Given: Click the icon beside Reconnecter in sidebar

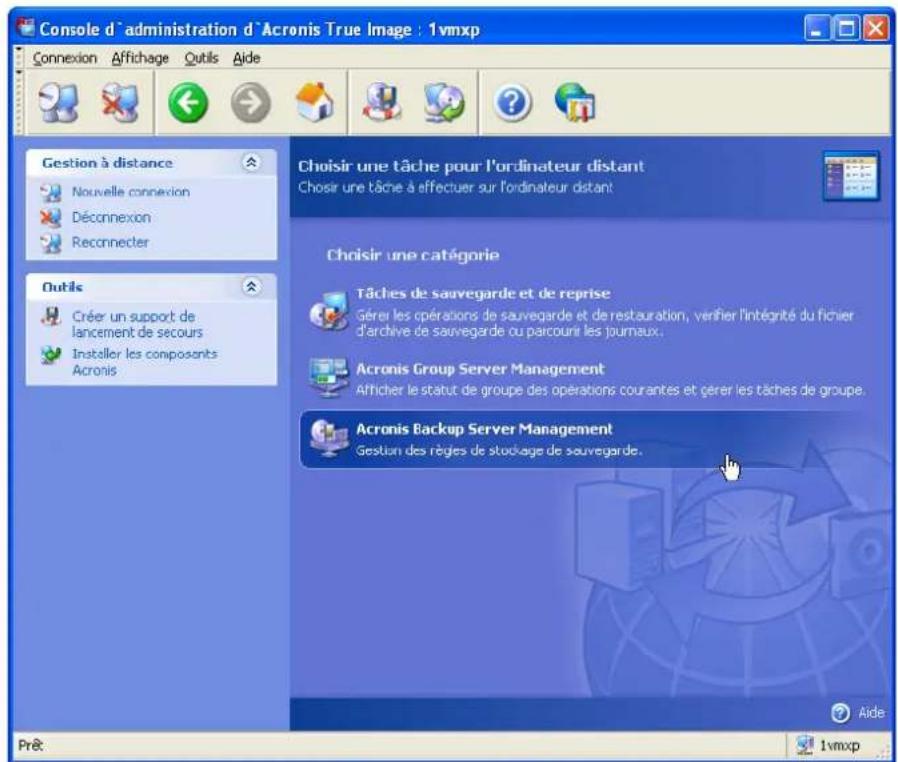Looking at the screenshot, I should tap(51, 243).
